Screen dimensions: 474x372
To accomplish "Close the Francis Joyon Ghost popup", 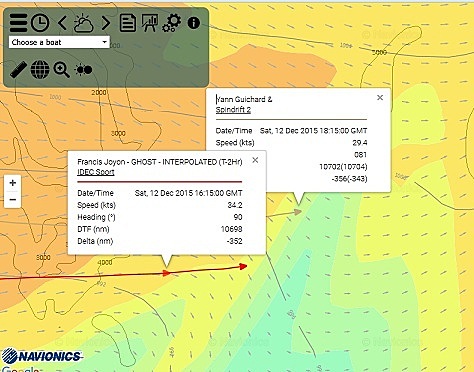I will click(255, 160).
